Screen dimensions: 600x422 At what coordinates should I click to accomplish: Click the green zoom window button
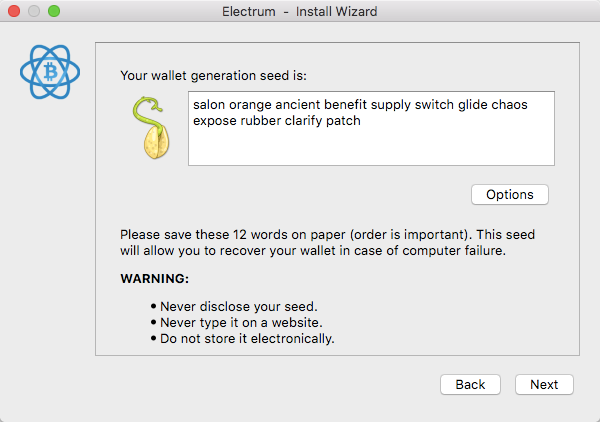coord(54,11)
